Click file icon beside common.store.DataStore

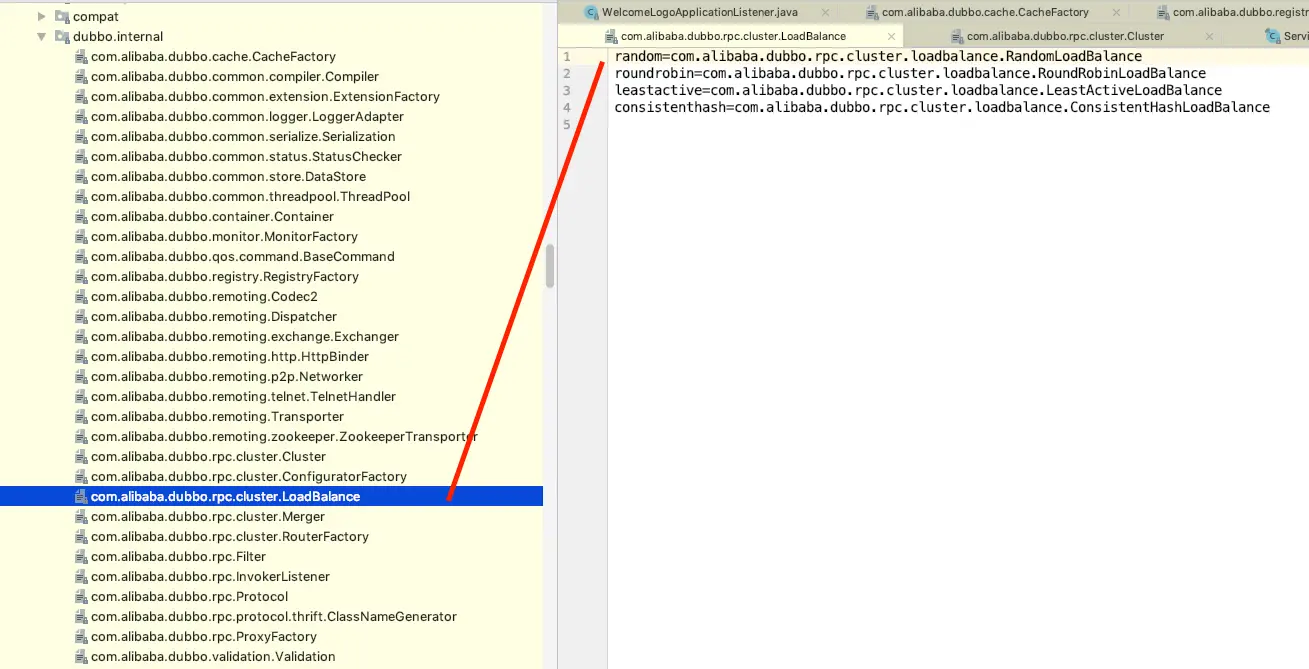pyautogui.click(x=81, y=177)
